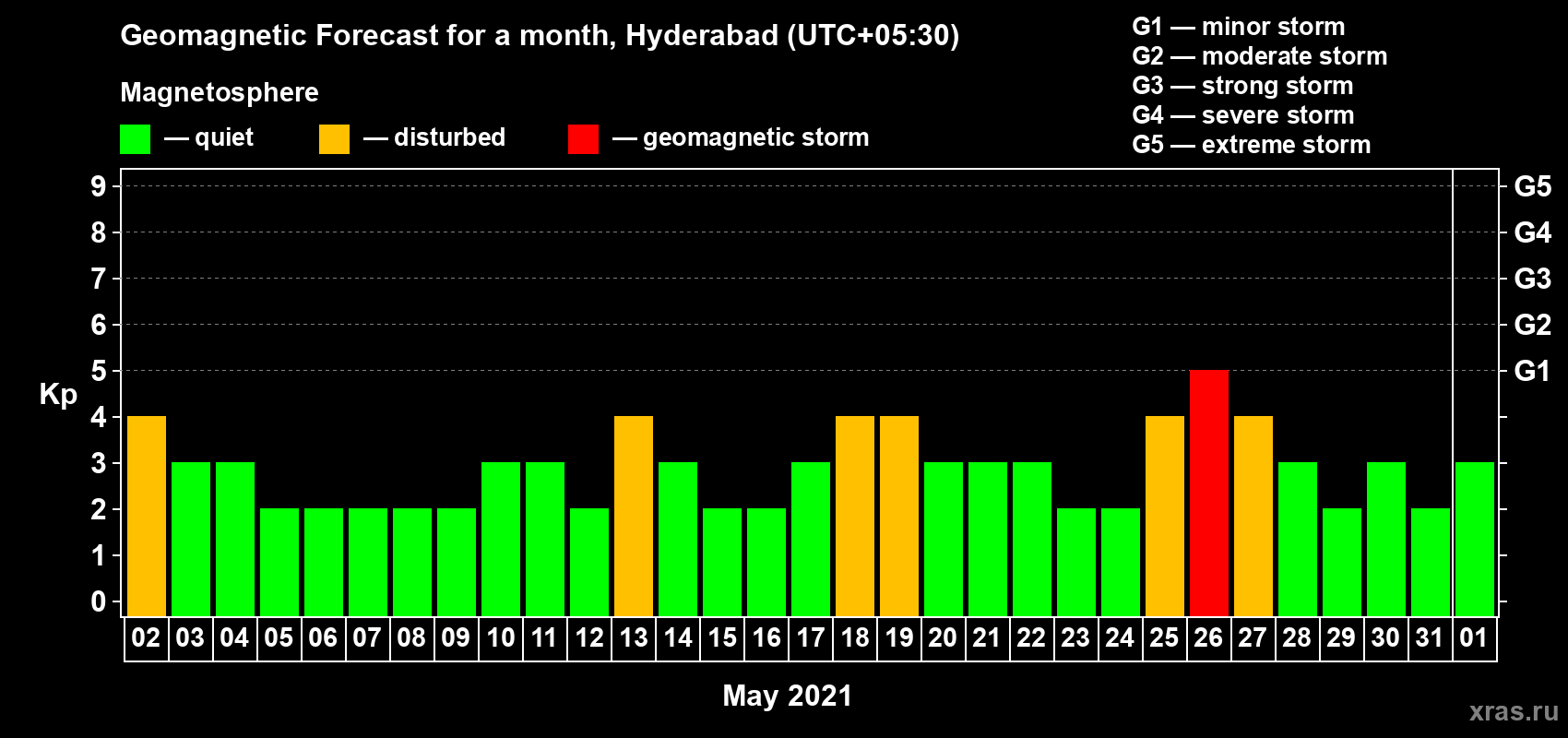Select the green bar for June 01
Viewport: 1568px width, 738px height.
click(1475, 539)
